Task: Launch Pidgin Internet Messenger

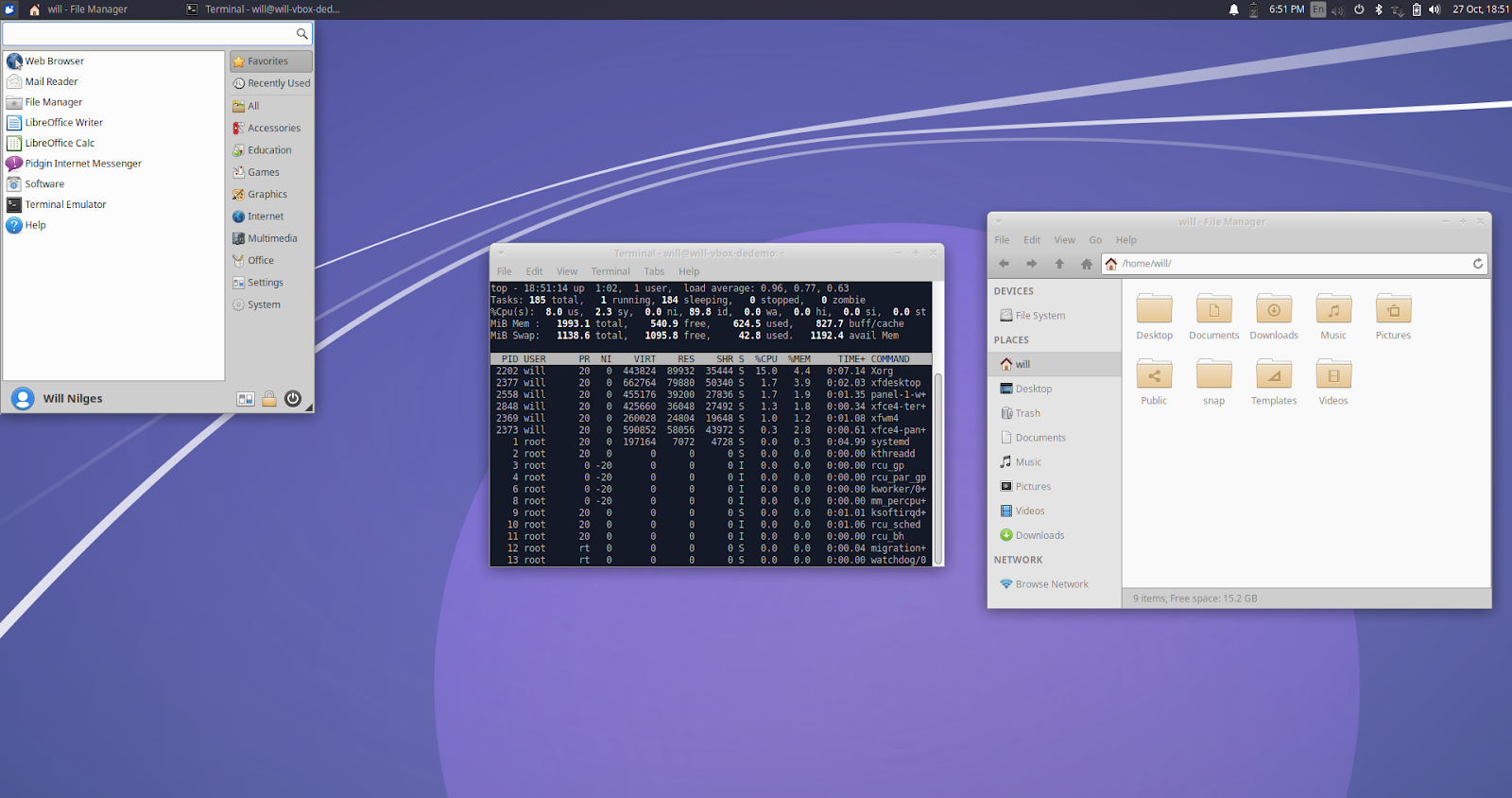Action: 113,164
